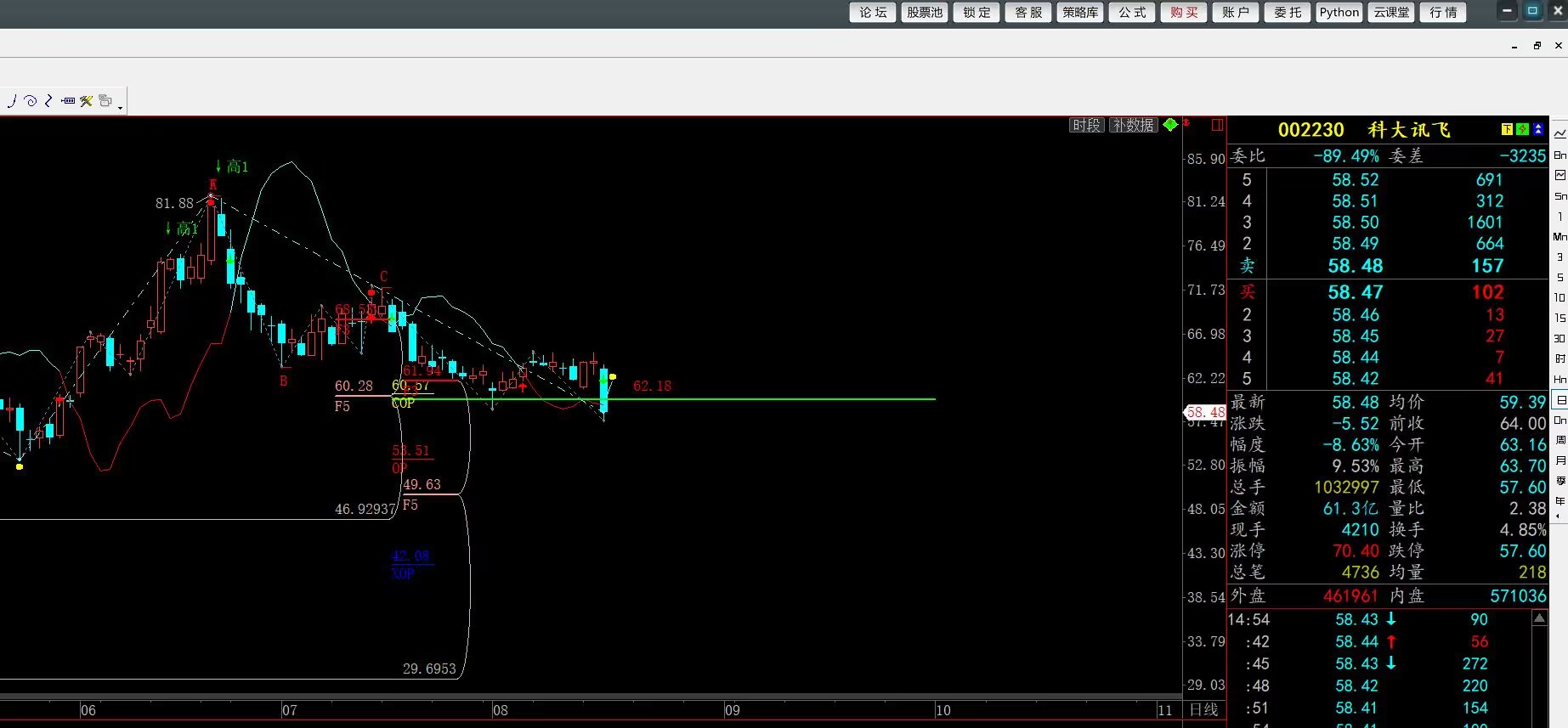
Task: Select the zigzag line drawing tool
Action: (x=48, y=101)
